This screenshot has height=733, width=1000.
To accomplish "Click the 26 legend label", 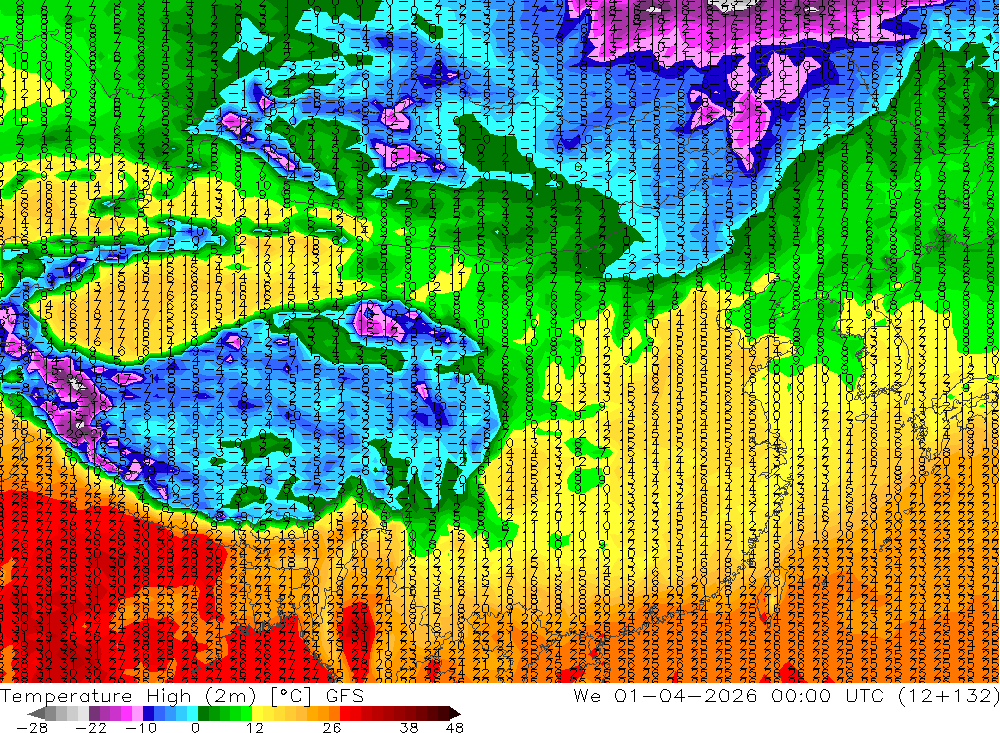I will click(332, 727).
